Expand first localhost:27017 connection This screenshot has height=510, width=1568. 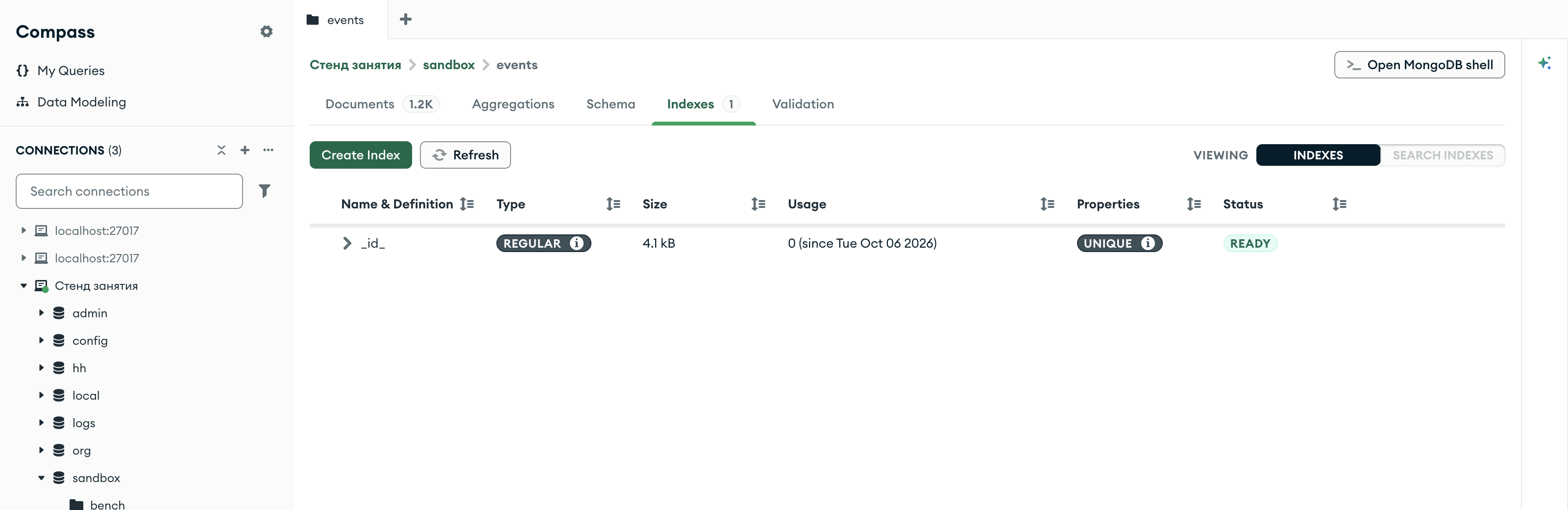coord(24,230)
